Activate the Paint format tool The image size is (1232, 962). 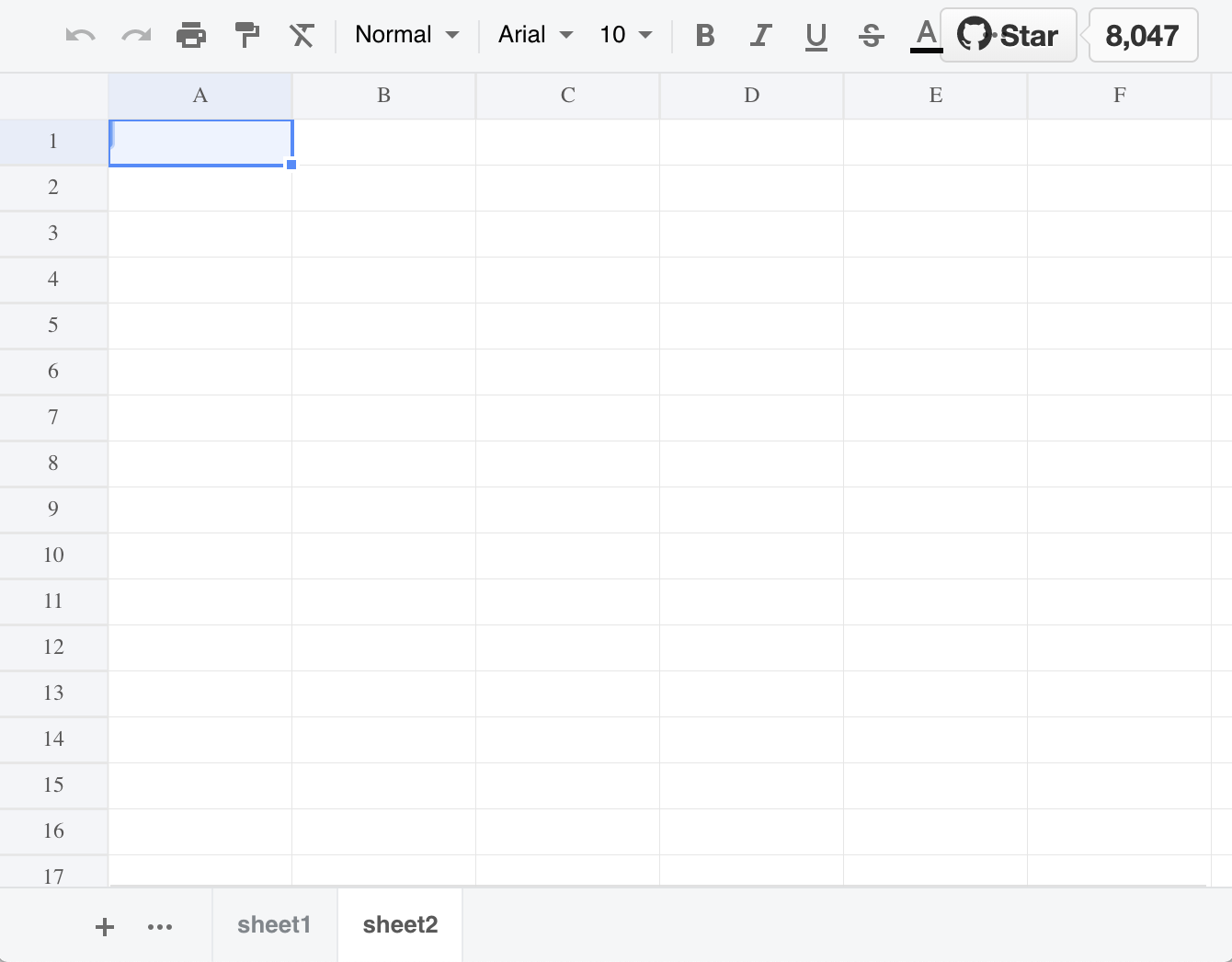tap(246, 35)
